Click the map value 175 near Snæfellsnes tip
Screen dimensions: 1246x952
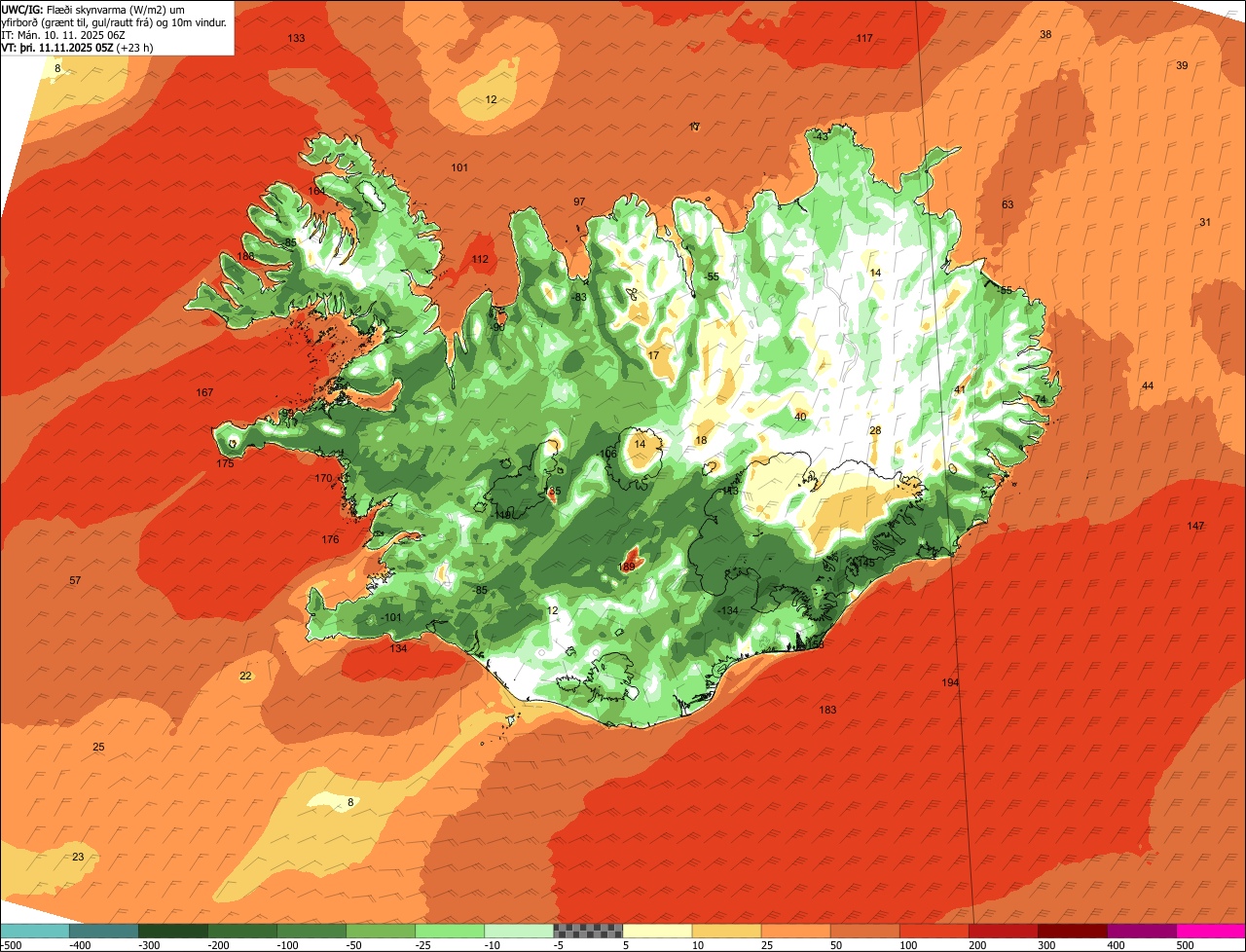point(225,463)
